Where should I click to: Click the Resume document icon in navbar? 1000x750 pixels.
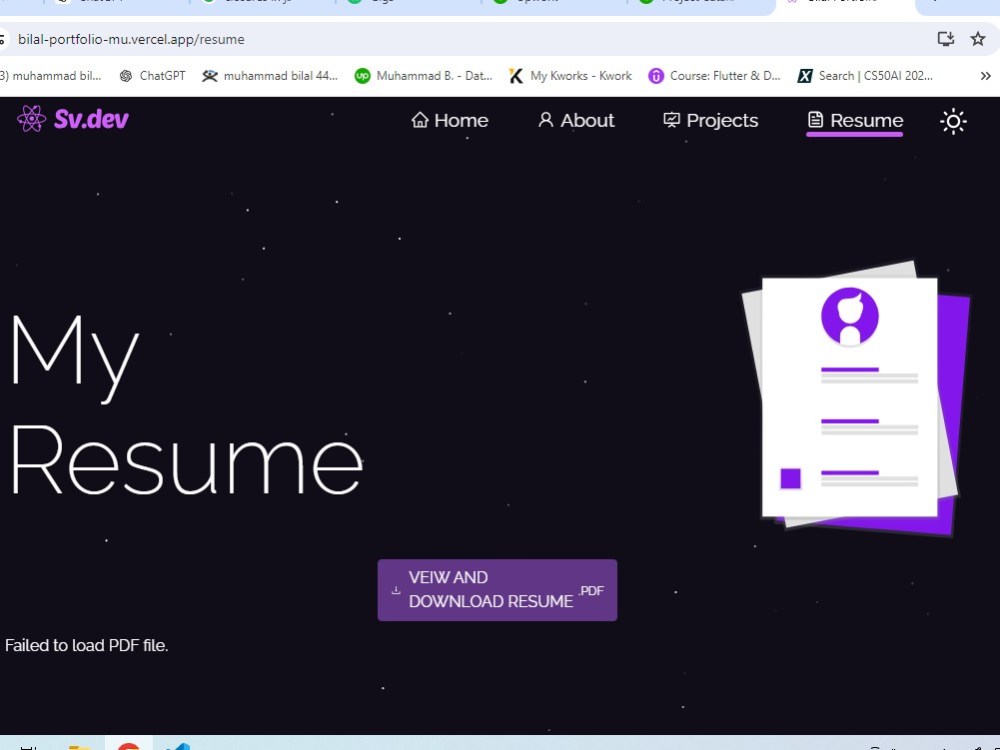click(x=815, y=119)
